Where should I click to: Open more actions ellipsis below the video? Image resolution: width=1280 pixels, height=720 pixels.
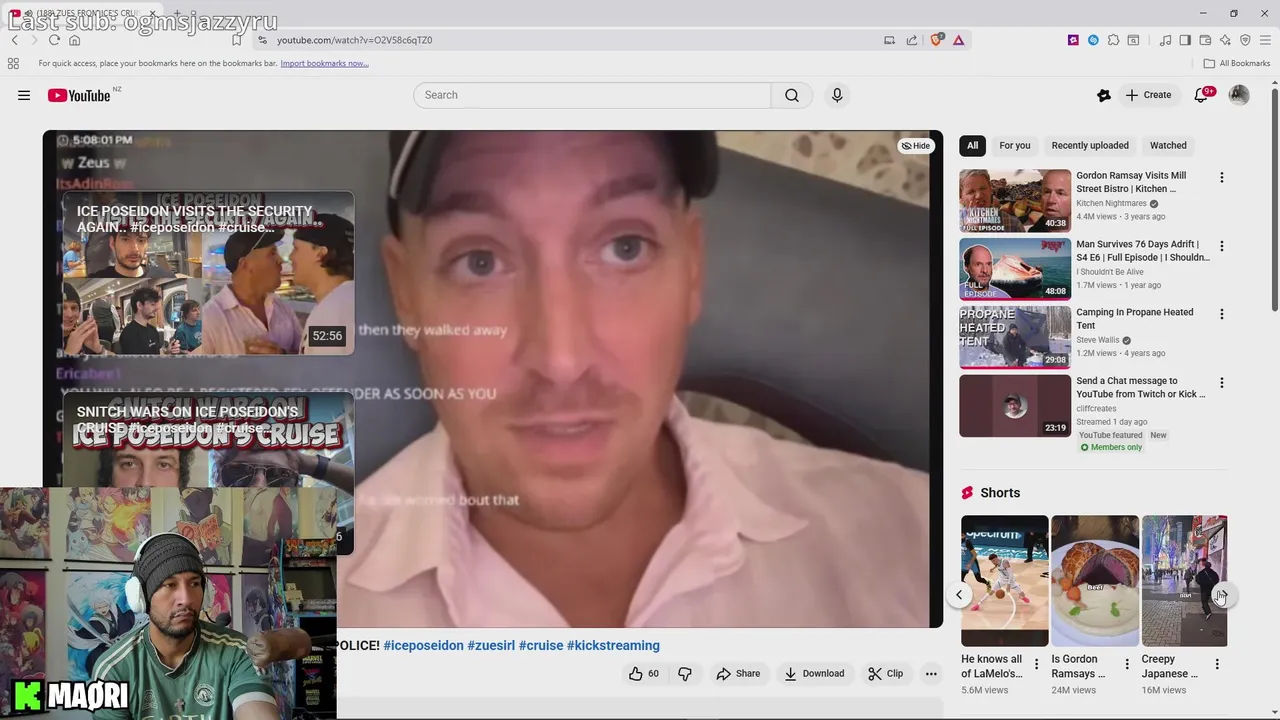coord(931,674)
